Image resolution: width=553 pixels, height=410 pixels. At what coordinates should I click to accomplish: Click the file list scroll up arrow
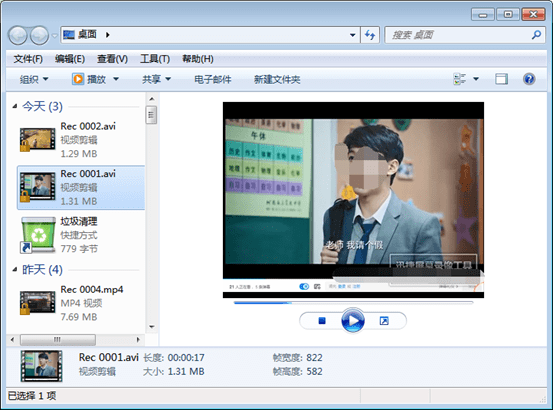coord(151,99)
